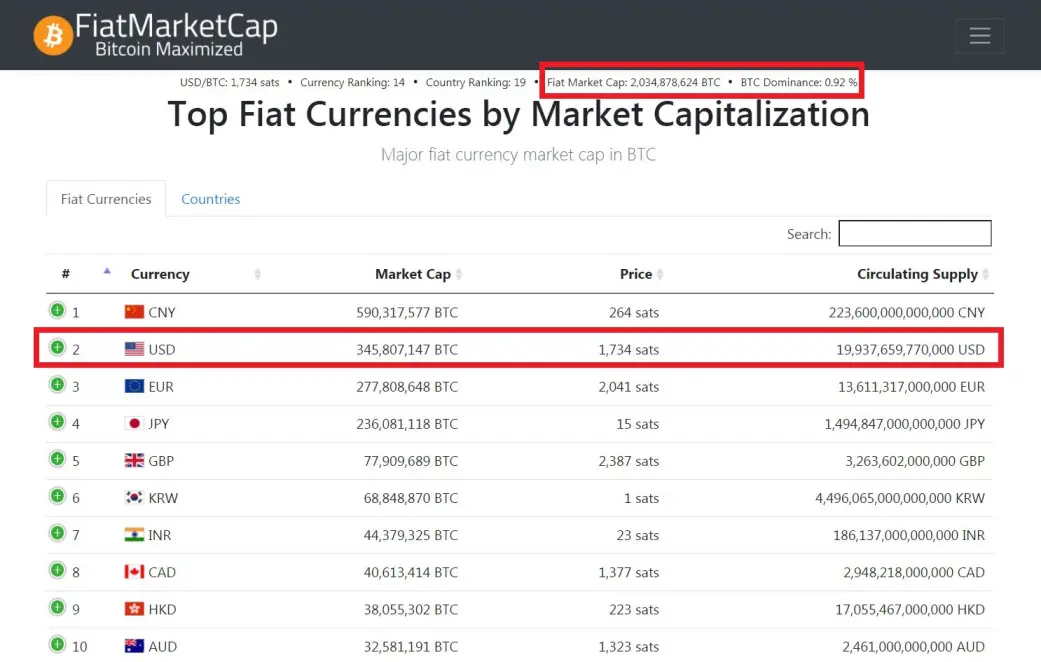The image size is (1041, 662).
Task: Expand the CNY row plus icon
Action: click(58, 310)
